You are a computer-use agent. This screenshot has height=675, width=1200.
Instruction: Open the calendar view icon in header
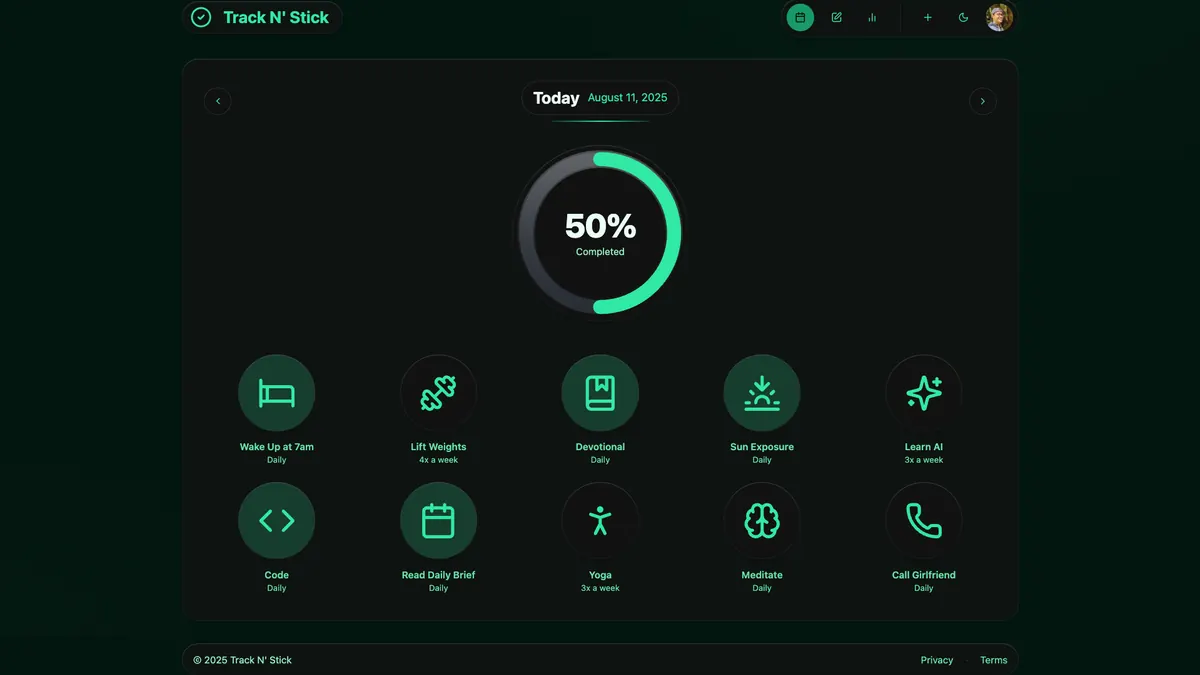(x=800, y=17)
